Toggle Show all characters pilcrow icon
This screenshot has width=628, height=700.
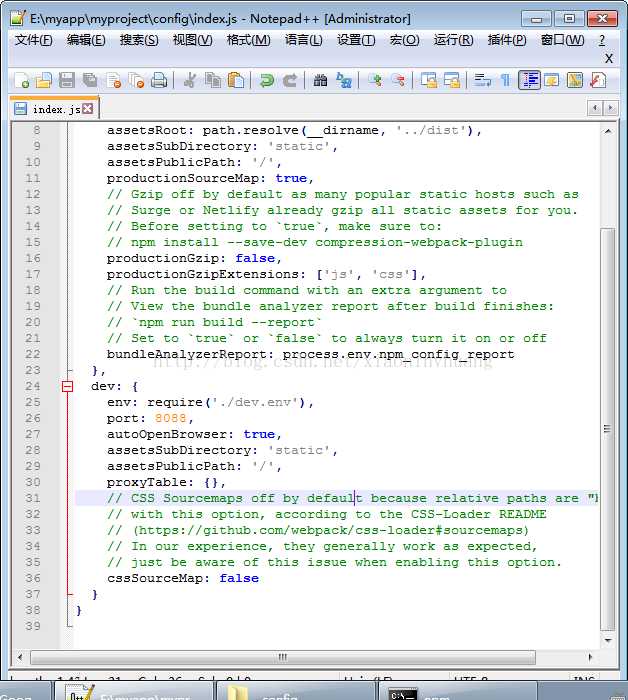coord(506,80)
